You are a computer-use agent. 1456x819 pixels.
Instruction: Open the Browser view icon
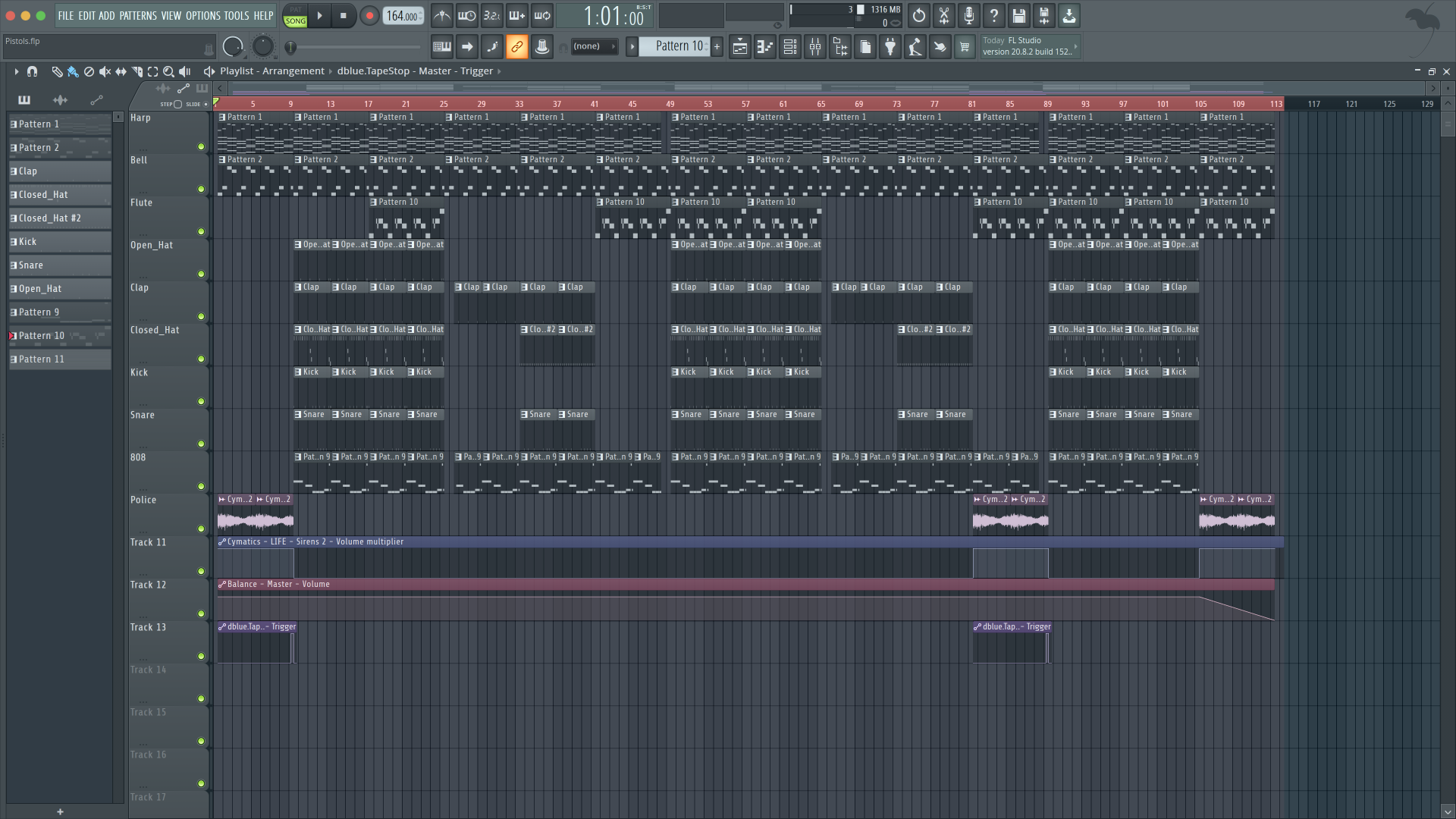tap(840, 47)
